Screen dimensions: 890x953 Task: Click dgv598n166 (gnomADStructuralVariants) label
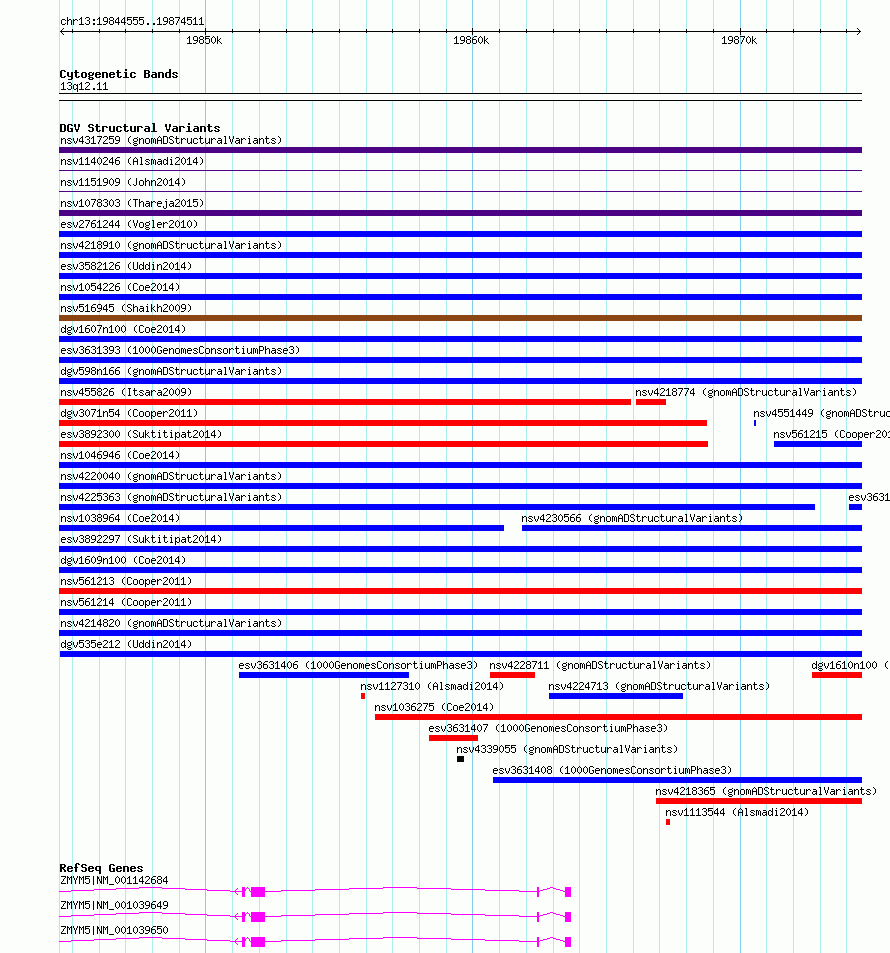click(x=171, y=371)
